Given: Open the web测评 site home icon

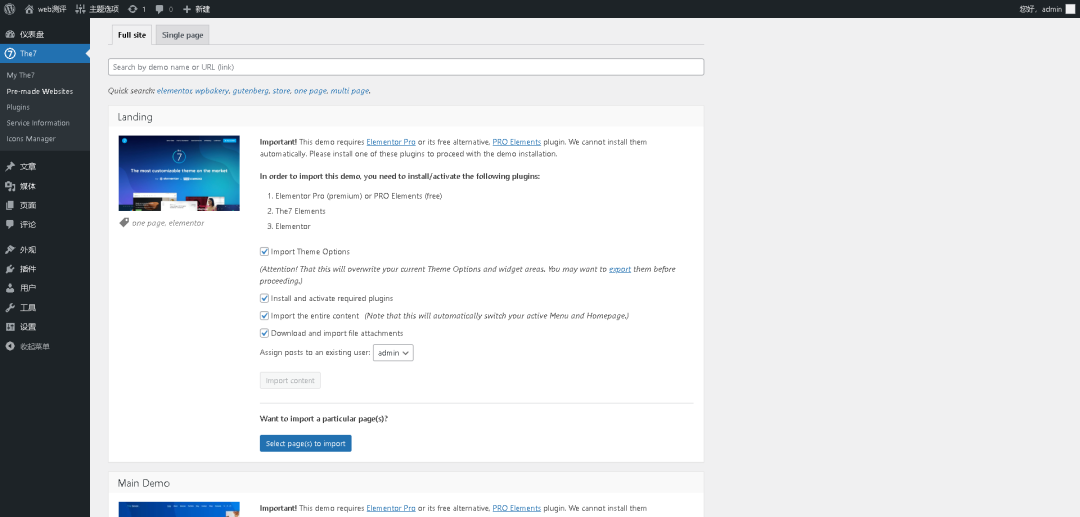Looking at the screenshot, I should 29,9.
